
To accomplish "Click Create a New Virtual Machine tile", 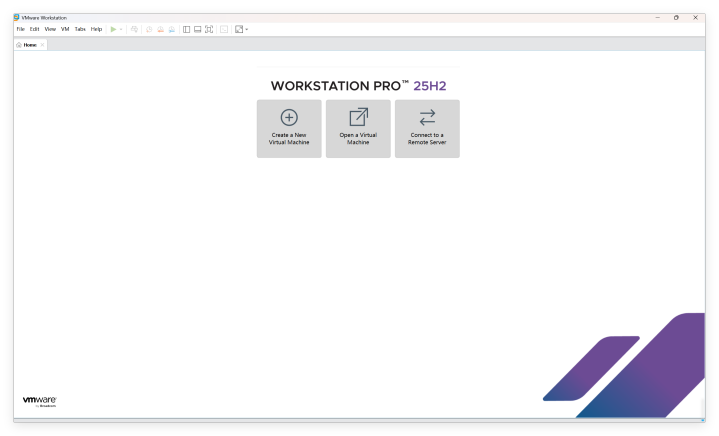I will (289, 129).
